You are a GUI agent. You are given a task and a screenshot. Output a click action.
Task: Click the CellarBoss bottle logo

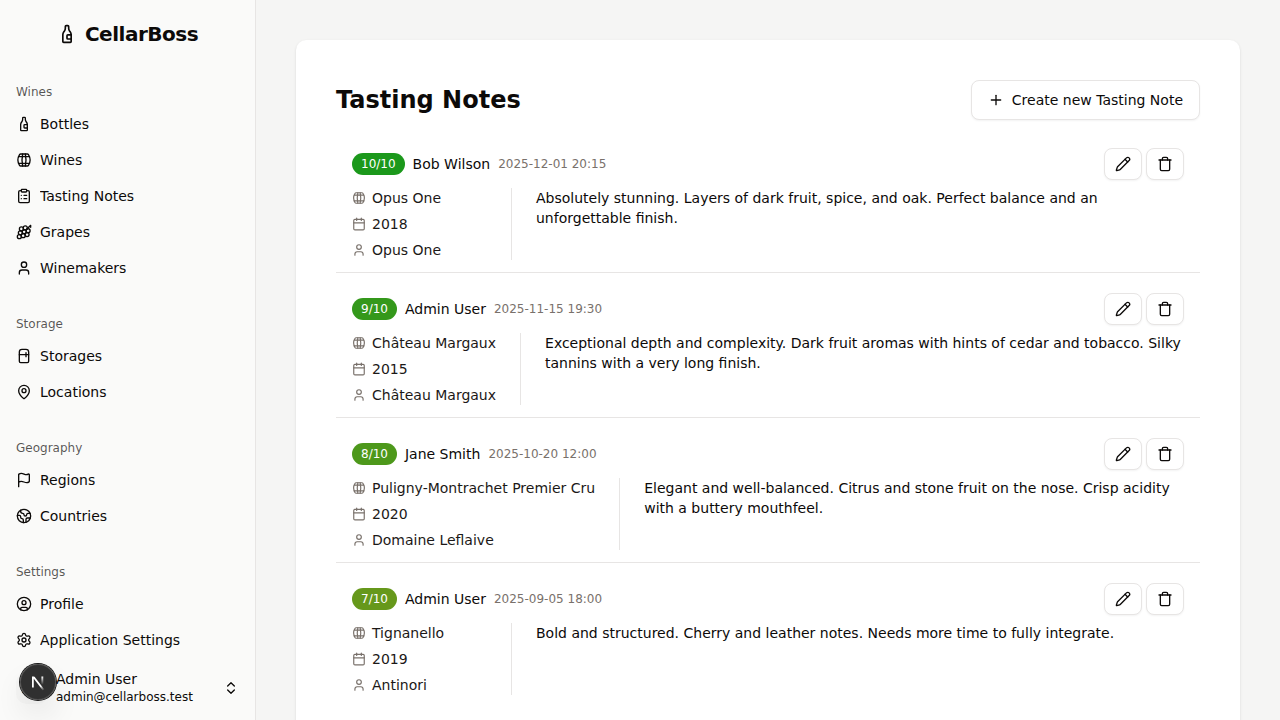coord(66,33)
